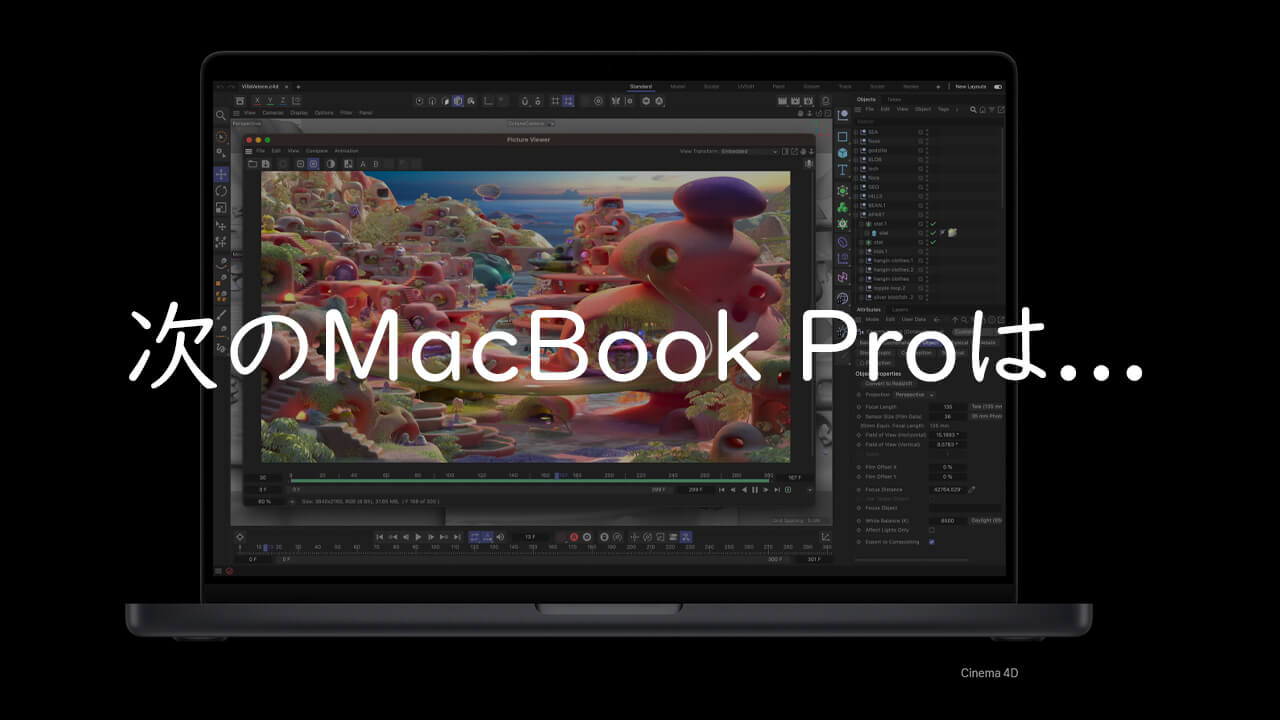Click the B compare icon in Picture Viewer
Viewport: 1280px width, 720px height.
coord(377,163)
